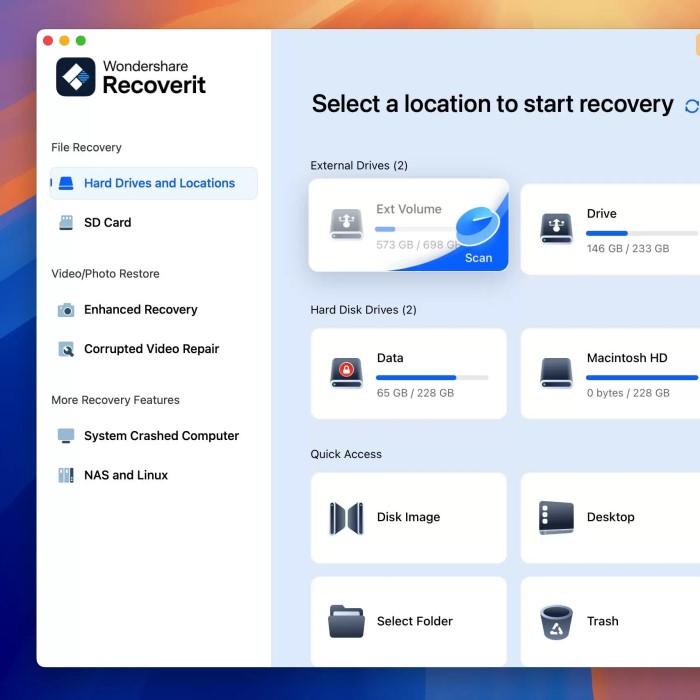The height and width of the screenshot is (700, 700).
Task: Click "Select a location to start recovery" title
Action: tap(492, 104)
